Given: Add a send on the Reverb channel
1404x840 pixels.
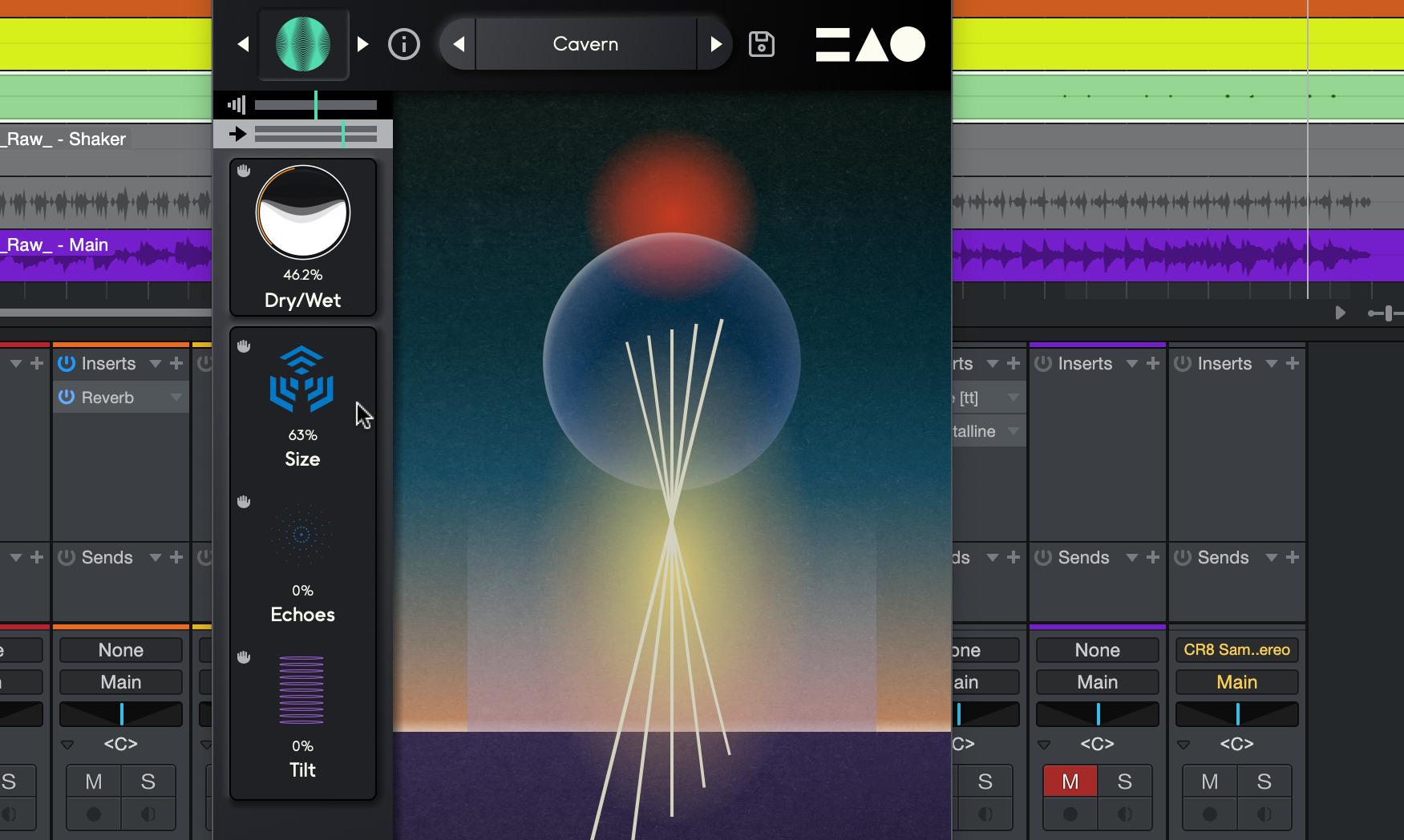Looking at the screenshot, I should tap(176, 557).
